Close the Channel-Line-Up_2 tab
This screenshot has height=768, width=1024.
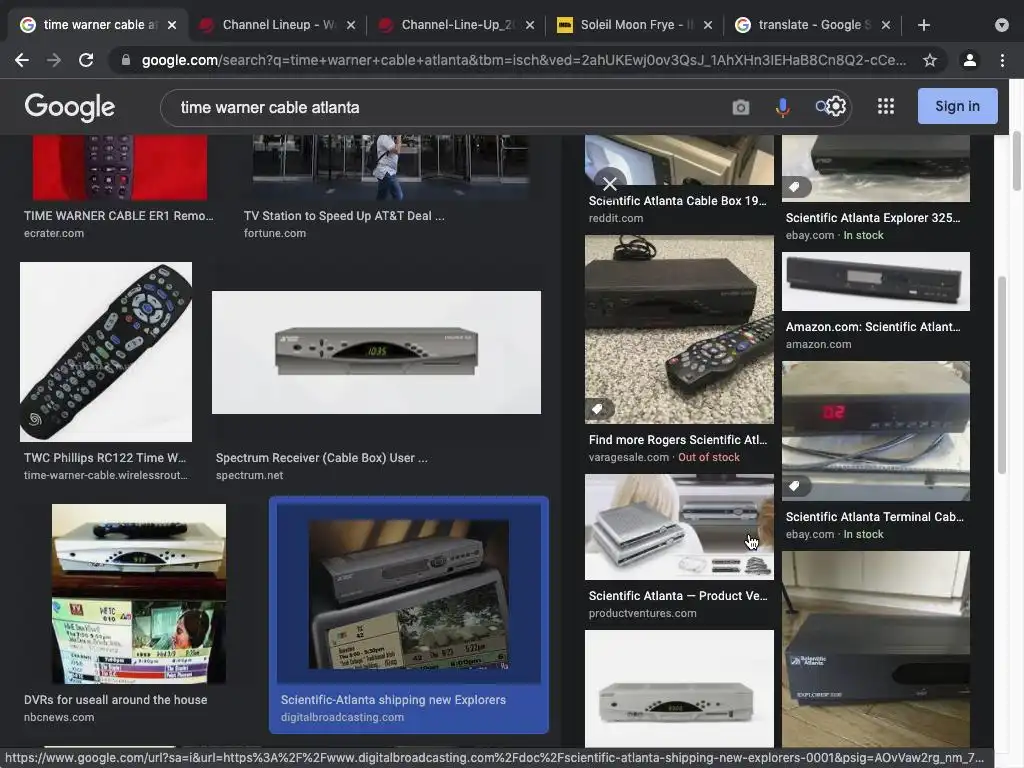point(530,25)
